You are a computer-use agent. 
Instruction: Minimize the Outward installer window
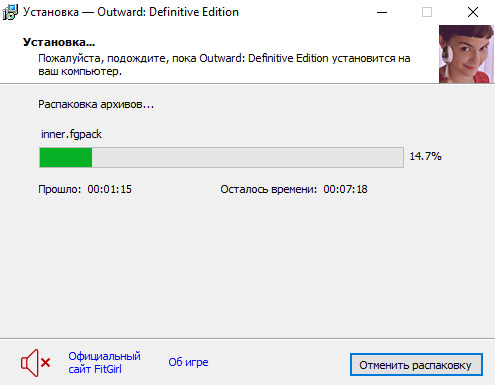click(382, 13)
